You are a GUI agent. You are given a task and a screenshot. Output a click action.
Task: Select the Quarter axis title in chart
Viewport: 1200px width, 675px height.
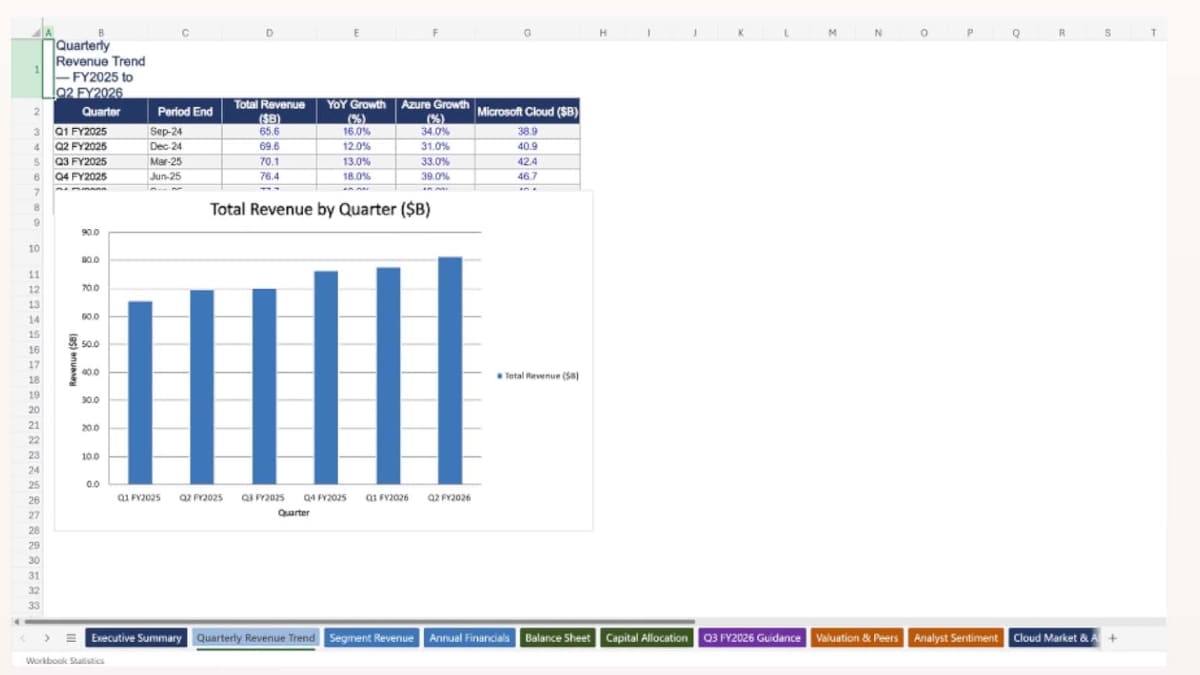pyautogui.click(x=293, y=512)
